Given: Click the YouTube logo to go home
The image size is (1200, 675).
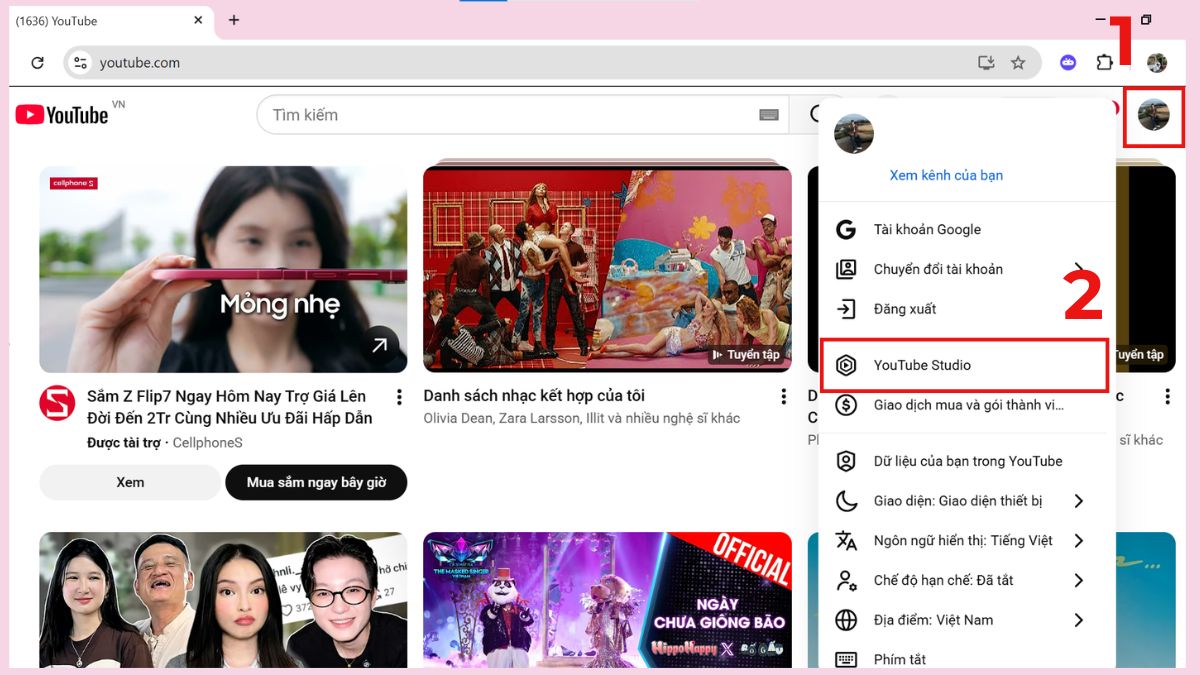Looking at the screenshot, I should tap(62, 114).
